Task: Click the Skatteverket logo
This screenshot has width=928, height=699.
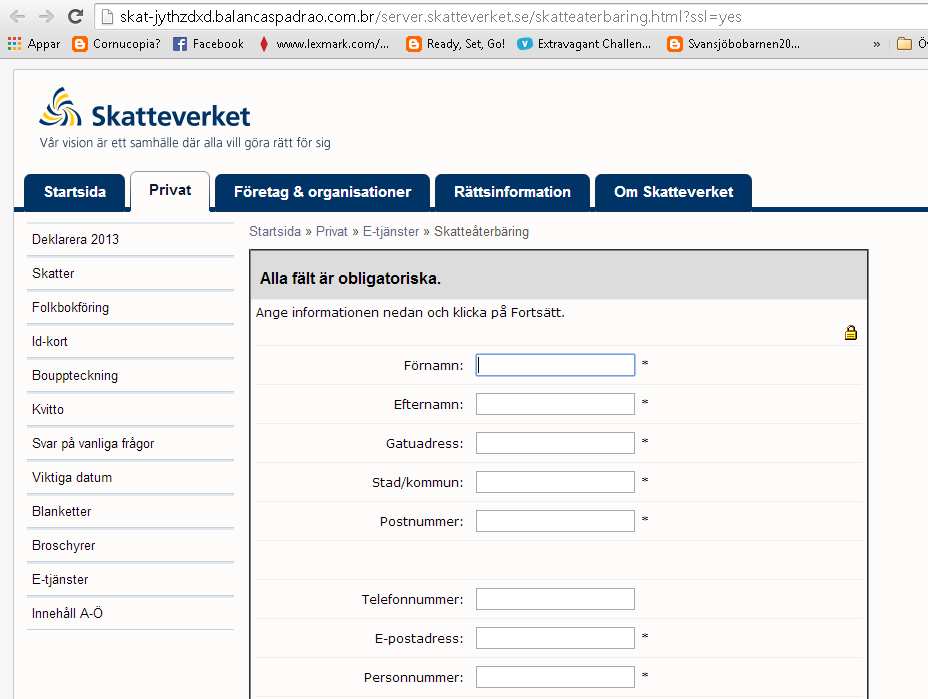Action: [145, 108]
